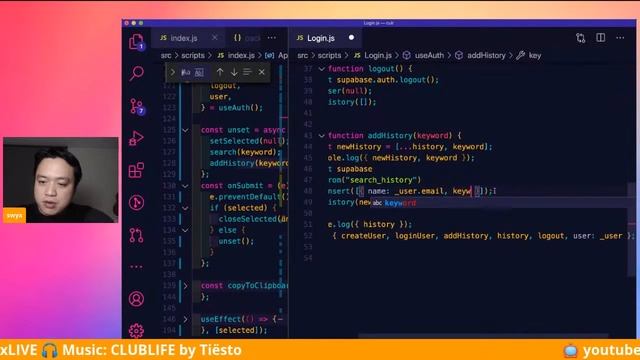640x360 pixels.
Task: Collapse function addHistory fold arrow
Action: click(x=322, y=136)
